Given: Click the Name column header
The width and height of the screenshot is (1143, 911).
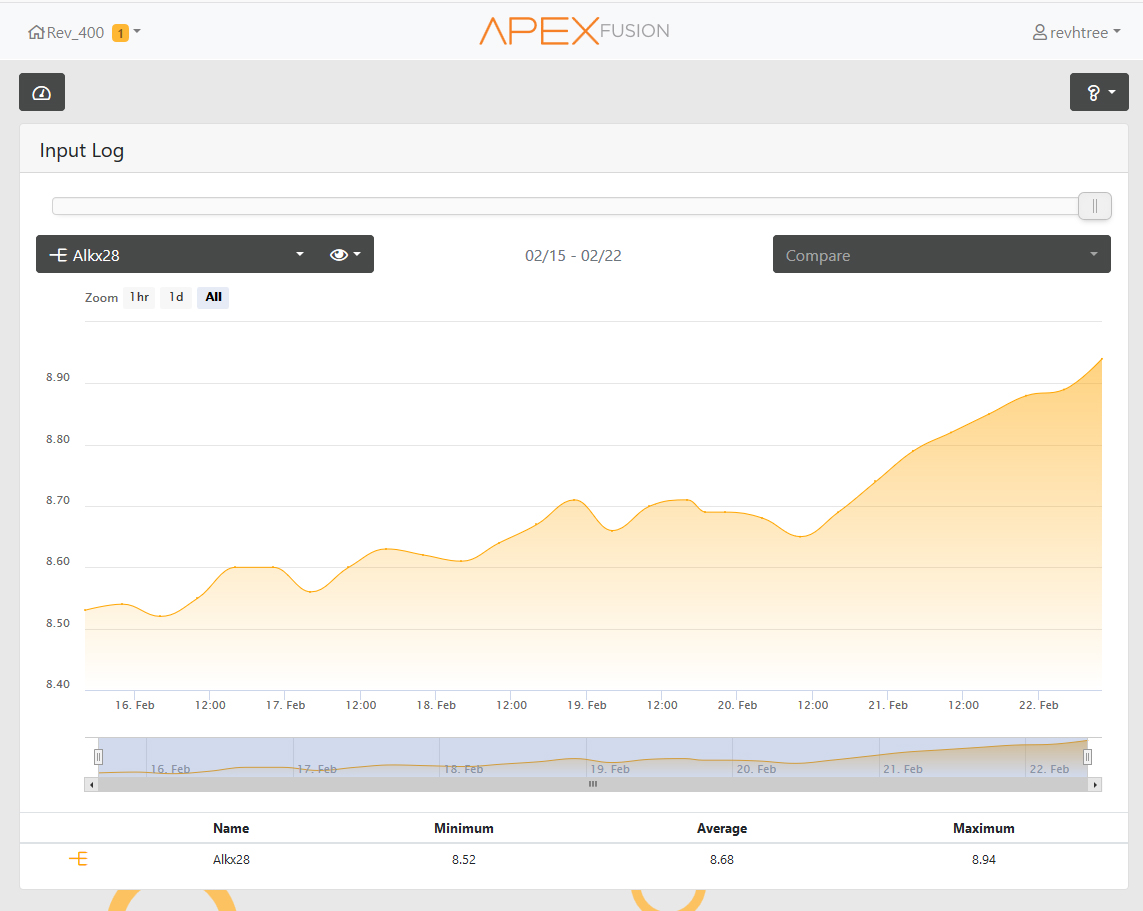Looking at the screenshot, I should [x=231, y=829].
